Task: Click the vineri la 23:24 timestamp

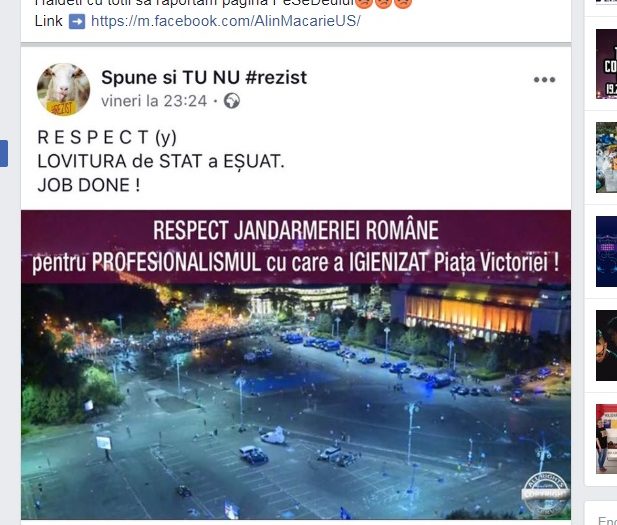Action: 154,101
